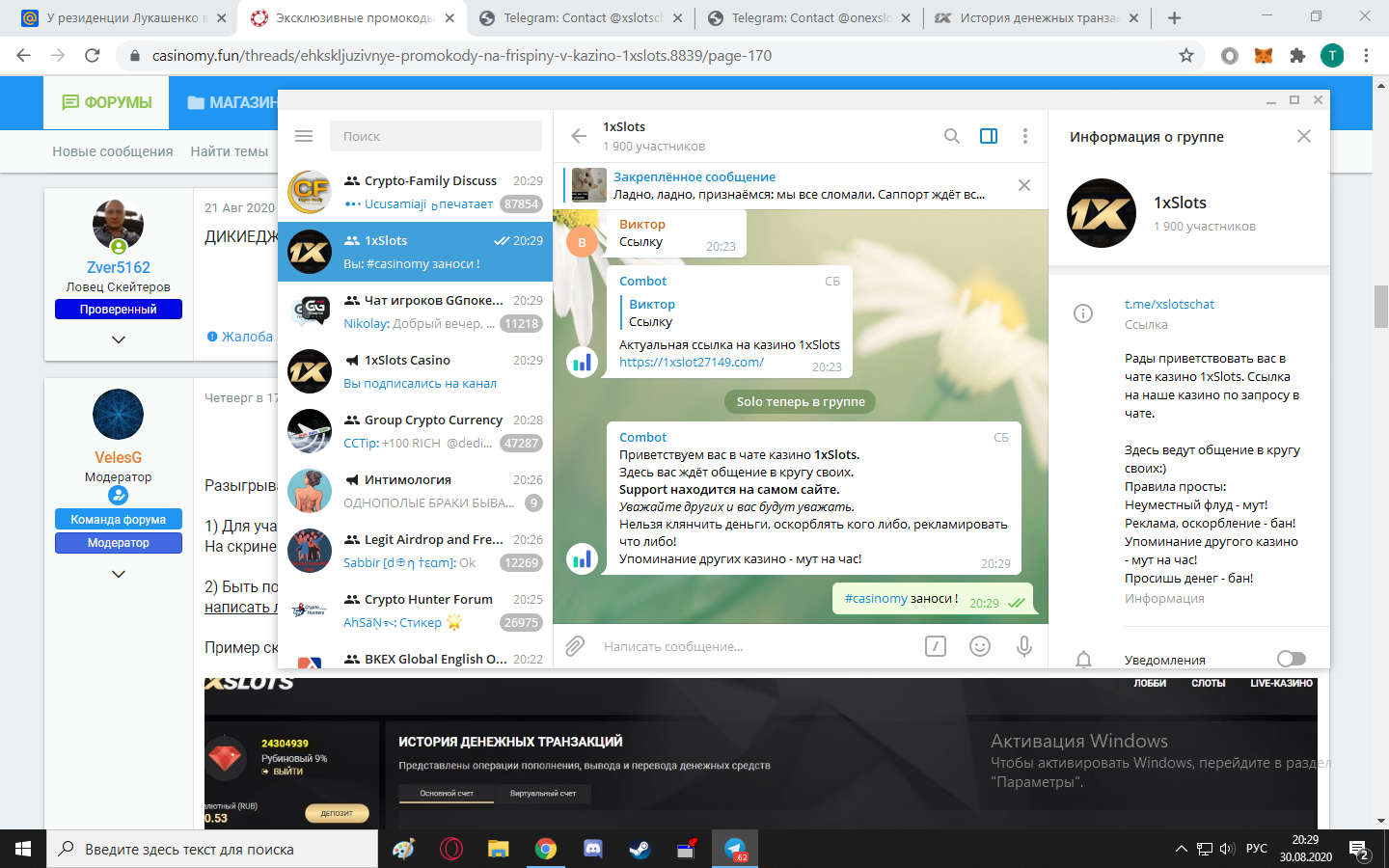Open the Chrome extensions puzzle icon
Viewport: 1389px width, 868px height.
click(1297, 56)
